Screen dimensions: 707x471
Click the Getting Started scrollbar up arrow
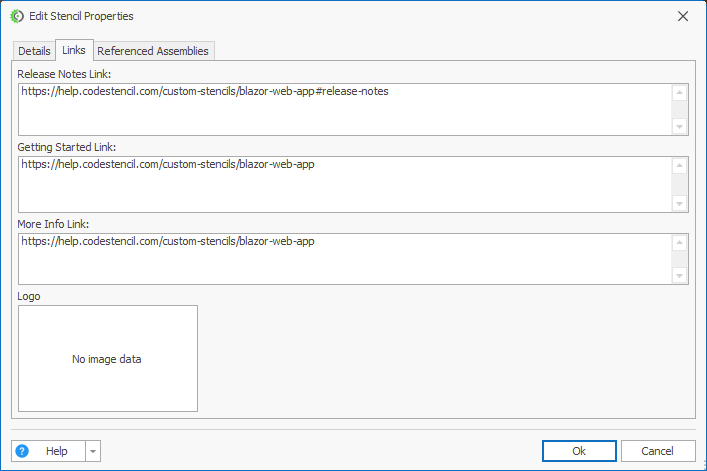point(679,166)
